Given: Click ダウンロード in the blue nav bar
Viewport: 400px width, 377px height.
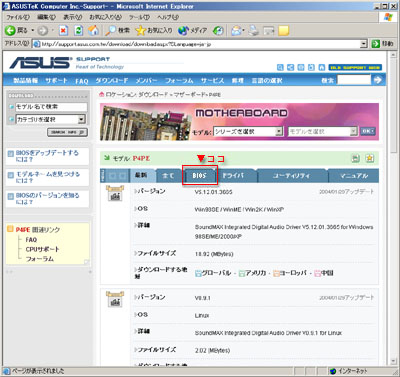Looking at the screenshot, I should [x=112, y=81].
